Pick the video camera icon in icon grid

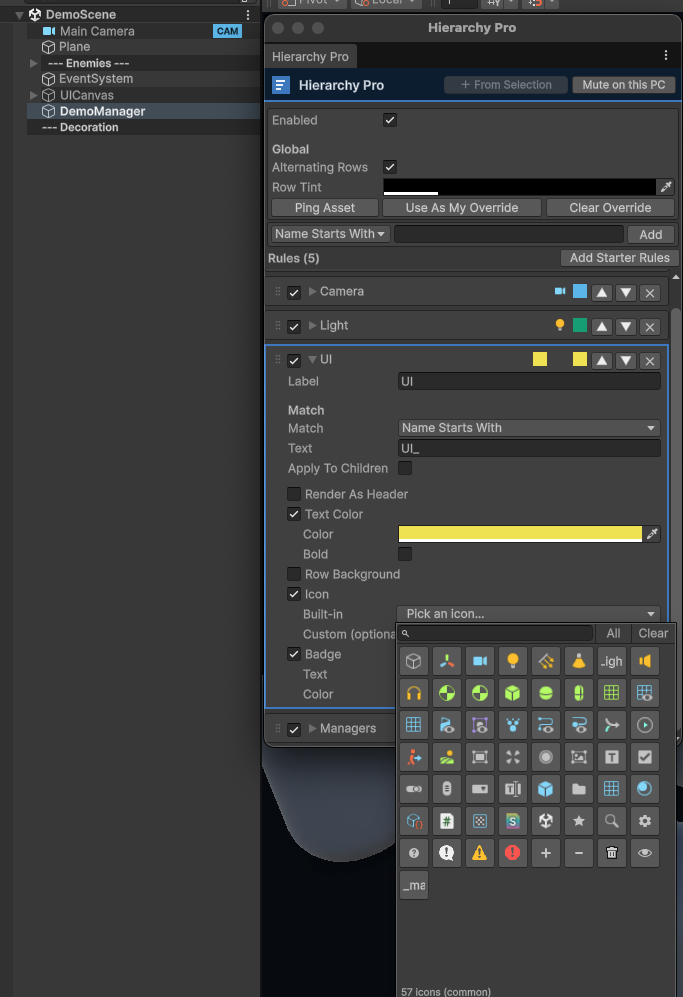pos(479,661)
